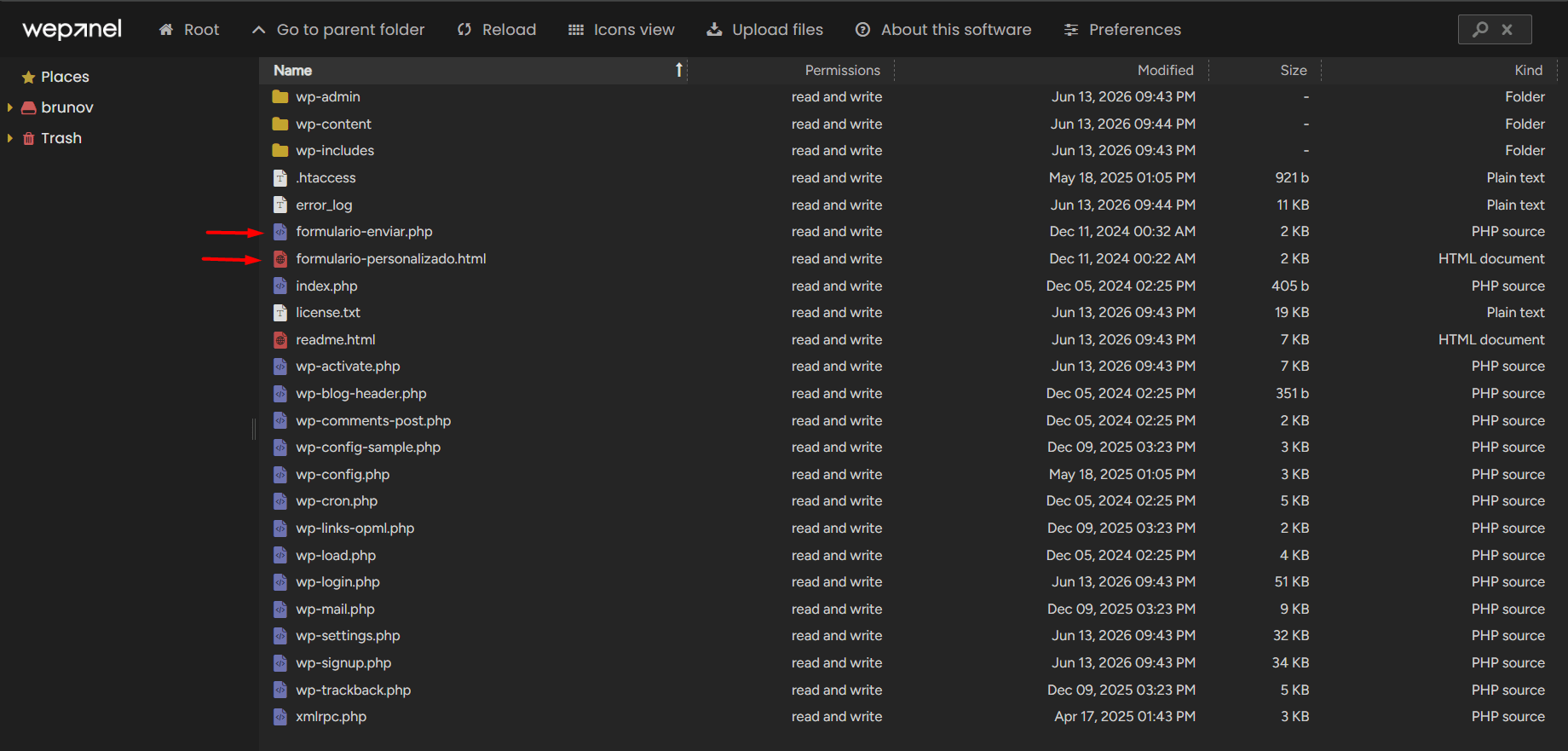Expand the brunov tree node
This screenshot has height=751, width=1568.
10,107
